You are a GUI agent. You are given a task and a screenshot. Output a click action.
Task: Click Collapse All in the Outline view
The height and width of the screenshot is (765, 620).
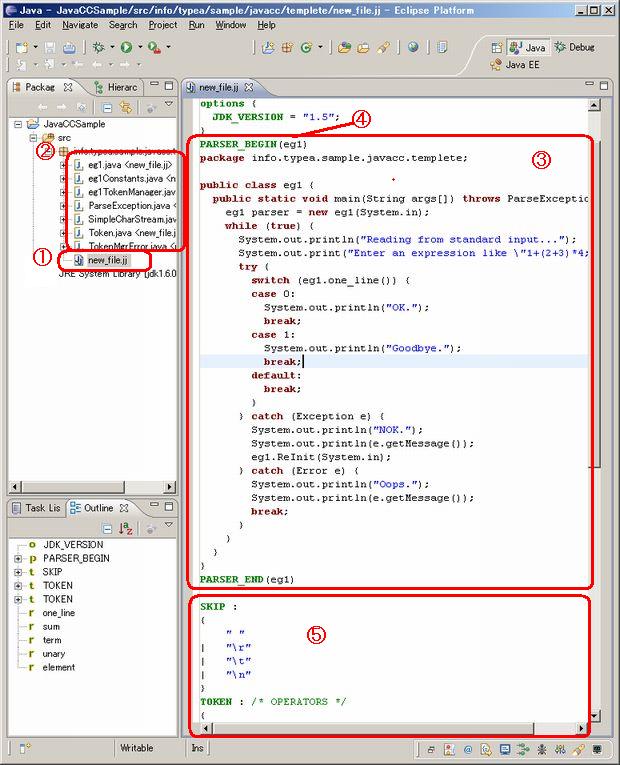(x=107, y=528)
